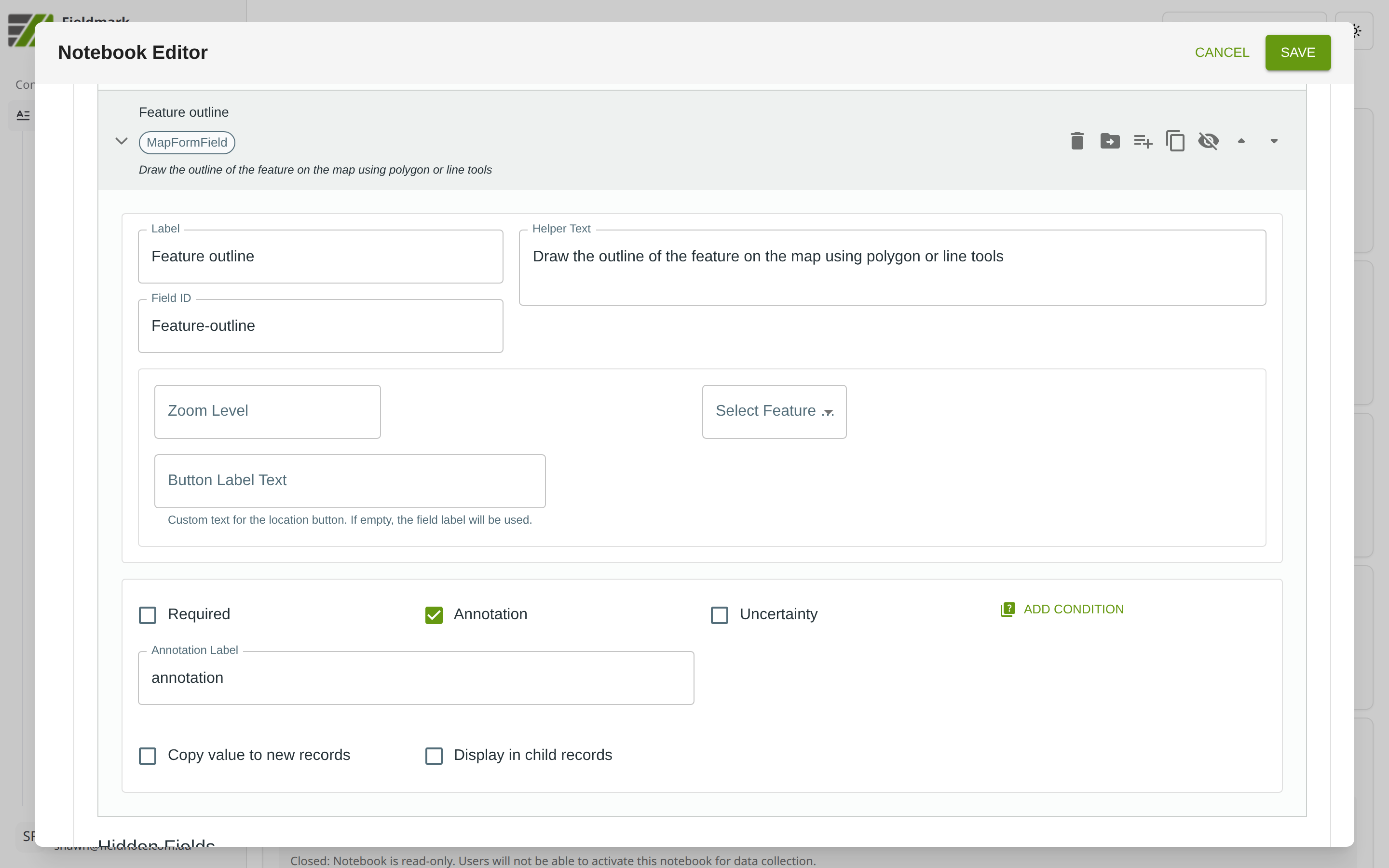The width and height of the screenshot is (1389, 868).
Task: Uncheck the Annotation checkbox
Action: point(434,615)
